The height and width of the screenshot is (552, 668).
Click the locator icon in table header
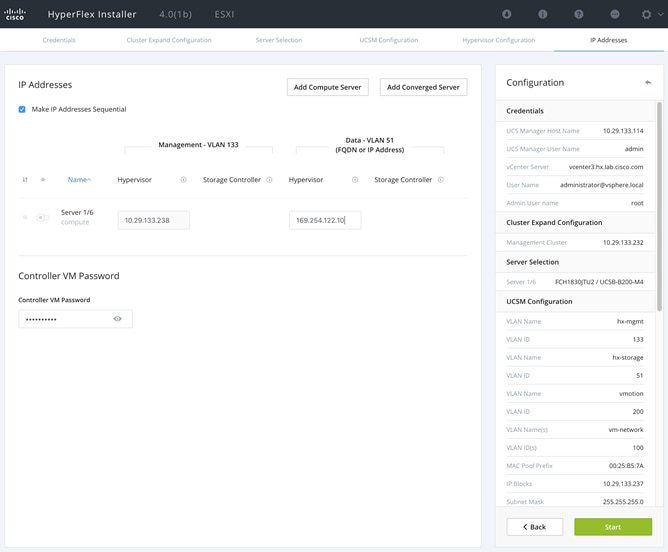(43, 180)
